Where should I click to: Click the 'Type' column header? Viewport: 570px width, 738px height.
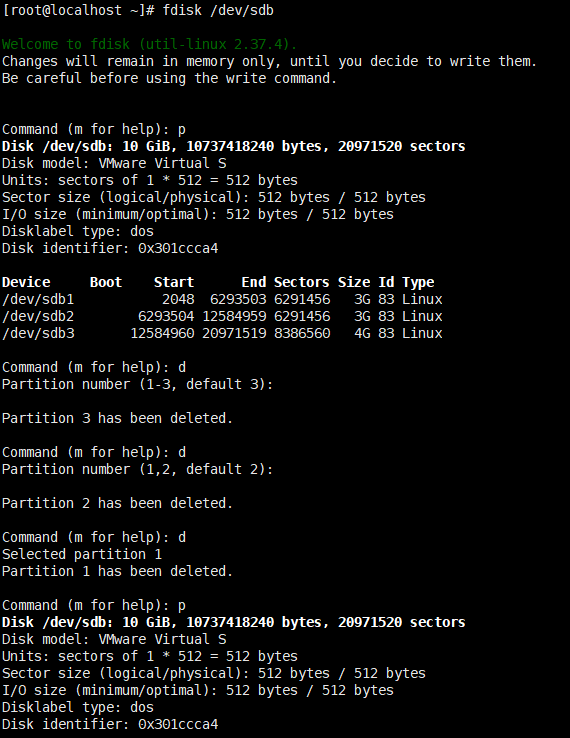click(418, 282)
